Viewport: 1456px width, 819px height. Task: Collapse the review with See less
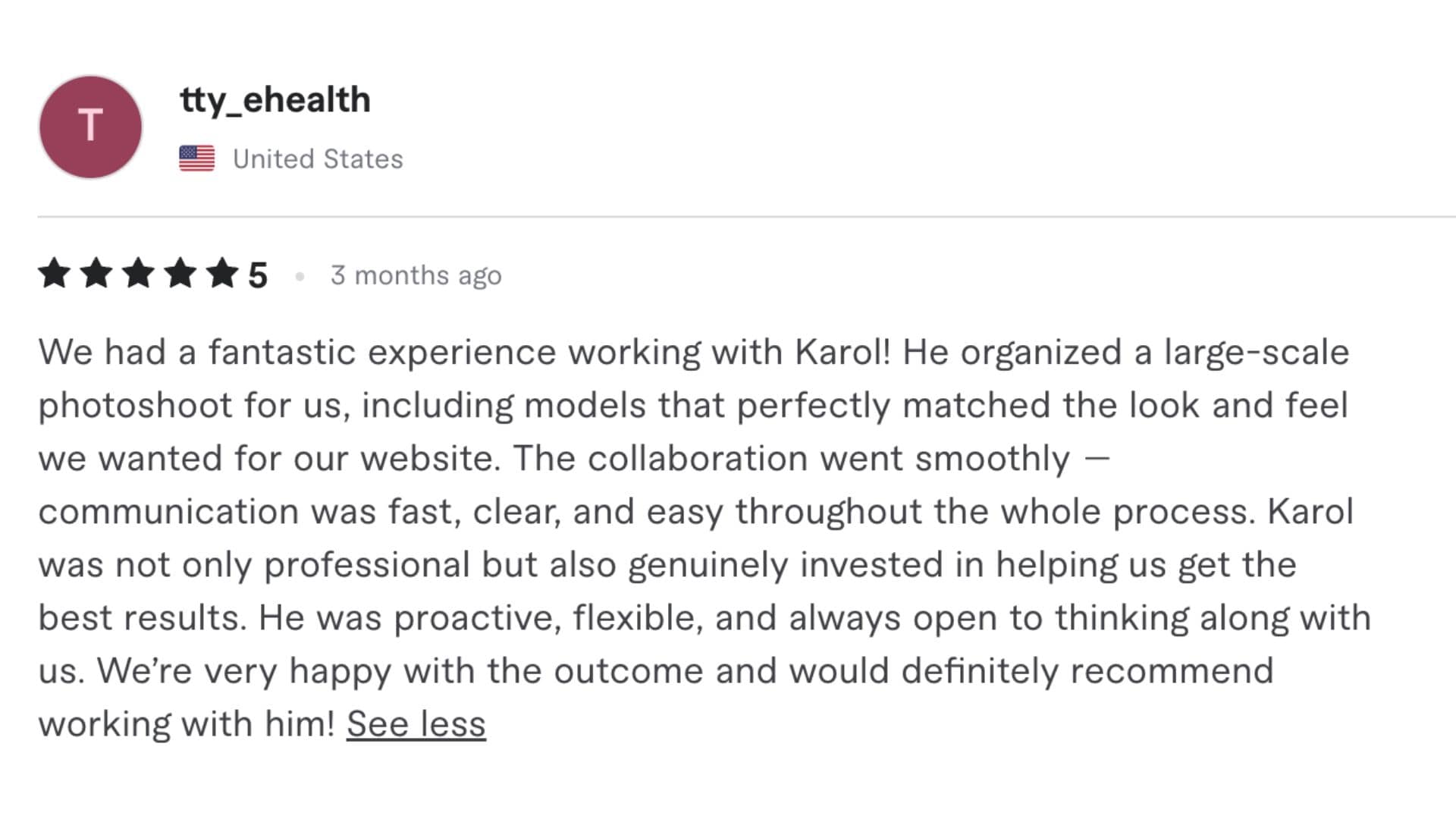416,723
